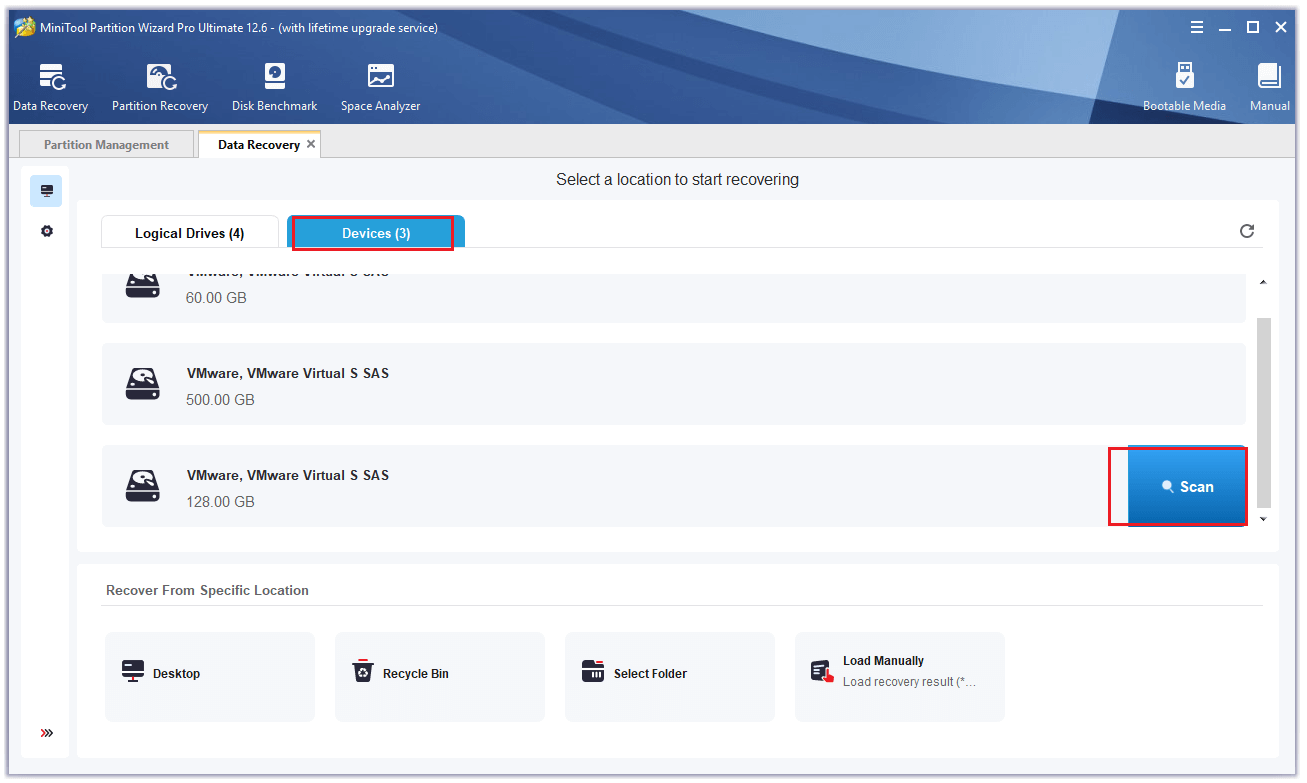This screenshot has height=783, width=1307.
Task: Open the Data Recovery tool in the toolbar
Action: (50, 88)
